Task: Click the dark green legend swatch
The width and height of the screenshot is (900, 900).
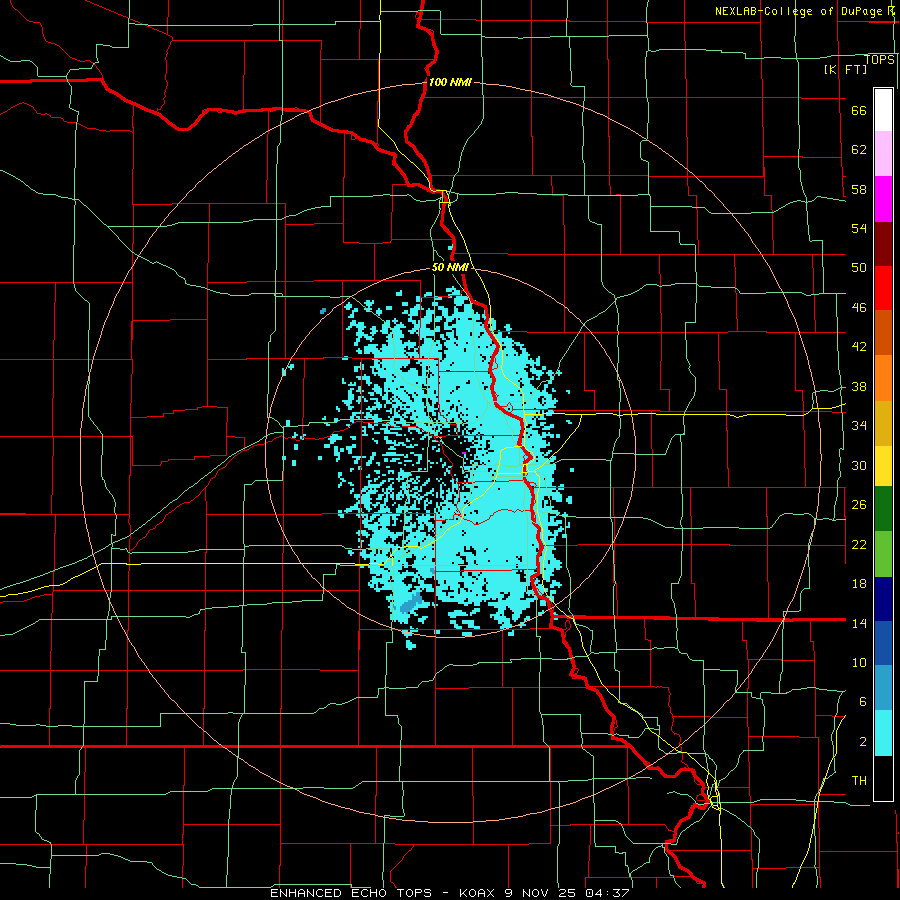Action: tap(883, 509)
